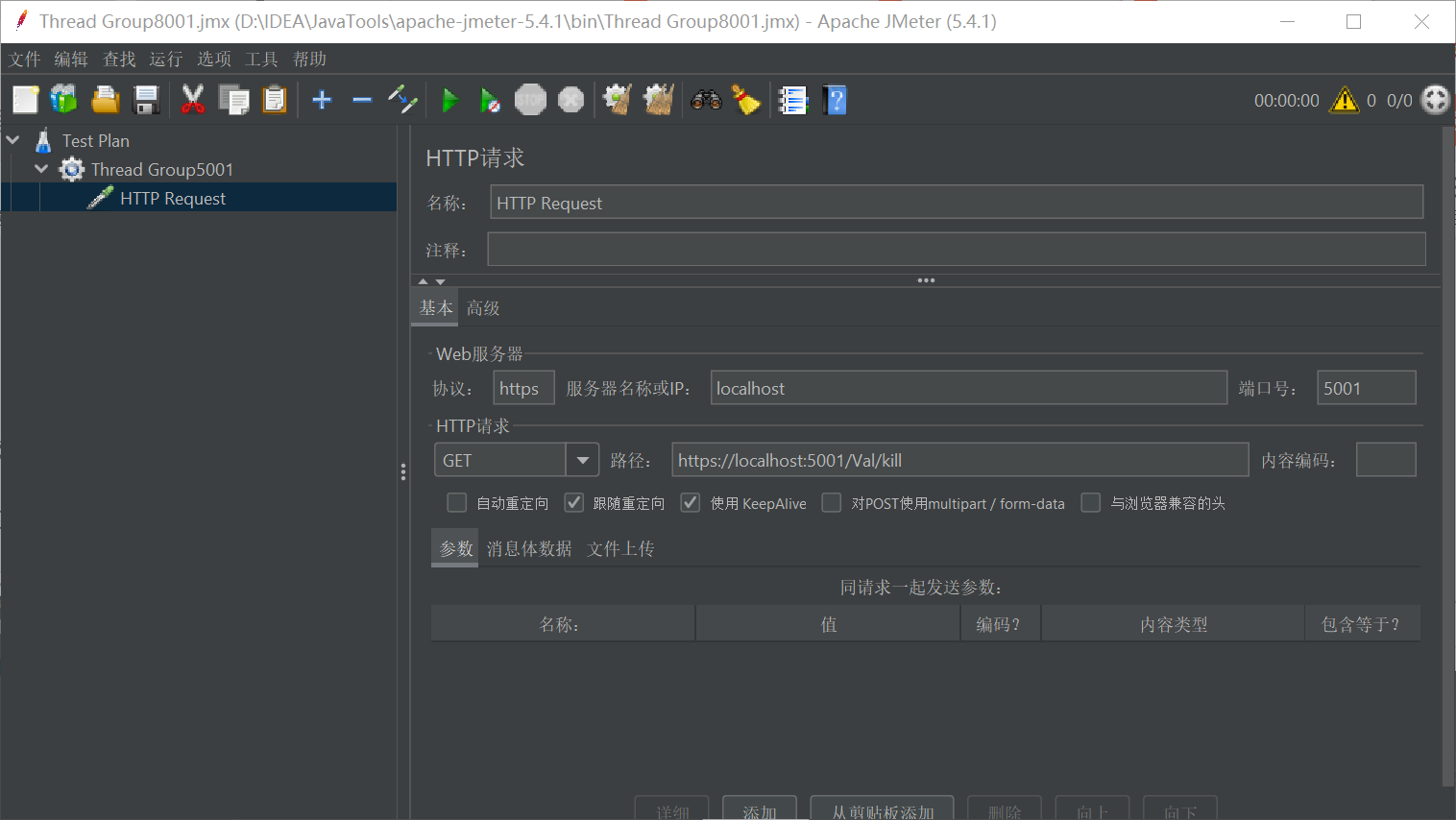Click the 路径 URL field
This screenshot has height=820, width=1456.
click(x=960, y=460)
